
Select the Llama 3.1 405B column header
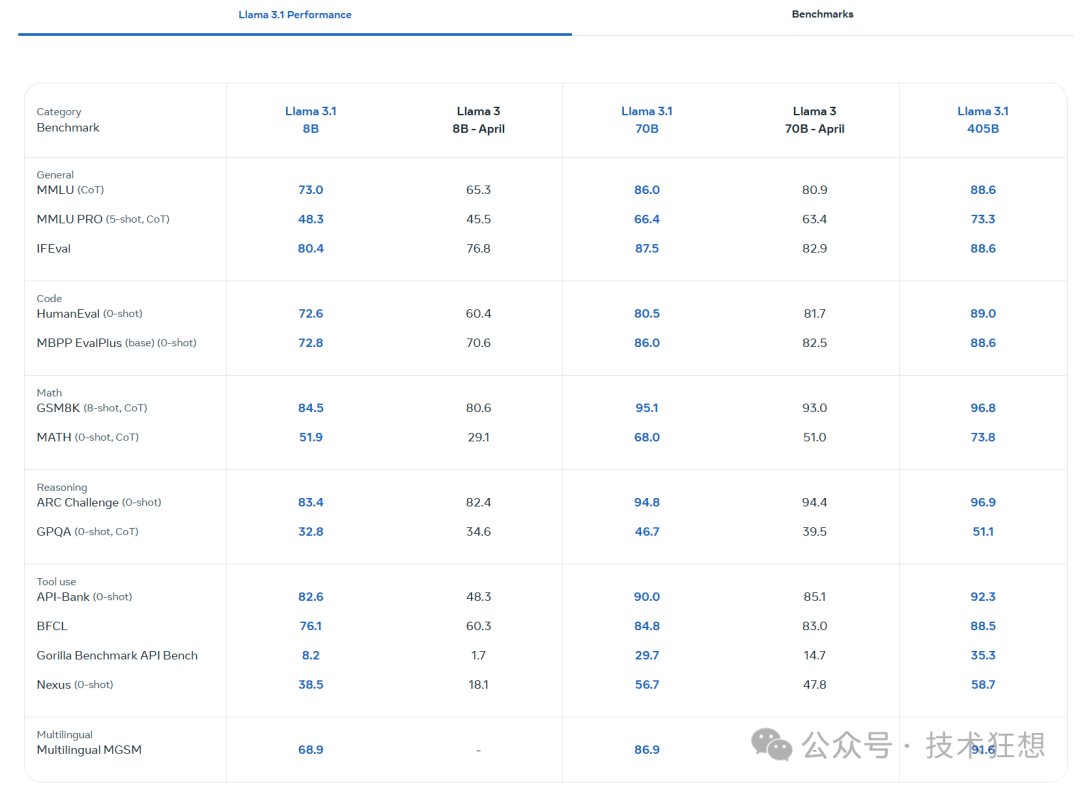pos(983,120)
